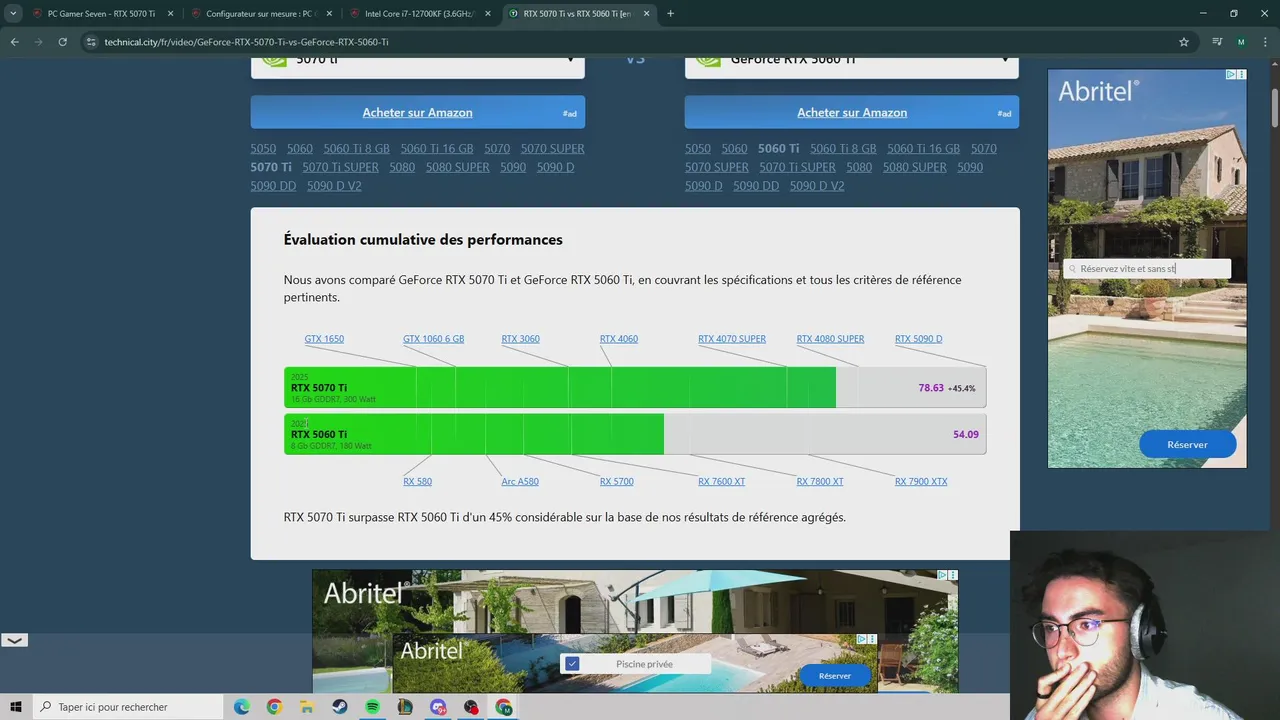The width and height of the screenshot is (1280, 720).
Task: Open the RX 7900 XTX link
Action: click(921, 481)
